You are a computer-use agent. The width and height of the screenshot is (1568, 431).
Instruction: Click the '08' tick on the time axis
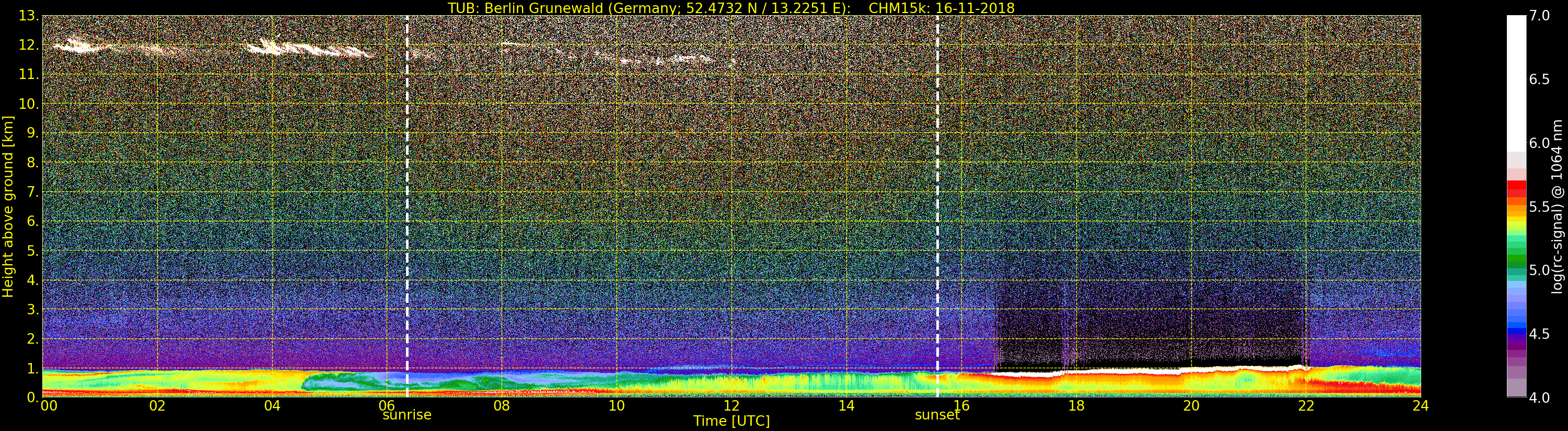(502, 405)
